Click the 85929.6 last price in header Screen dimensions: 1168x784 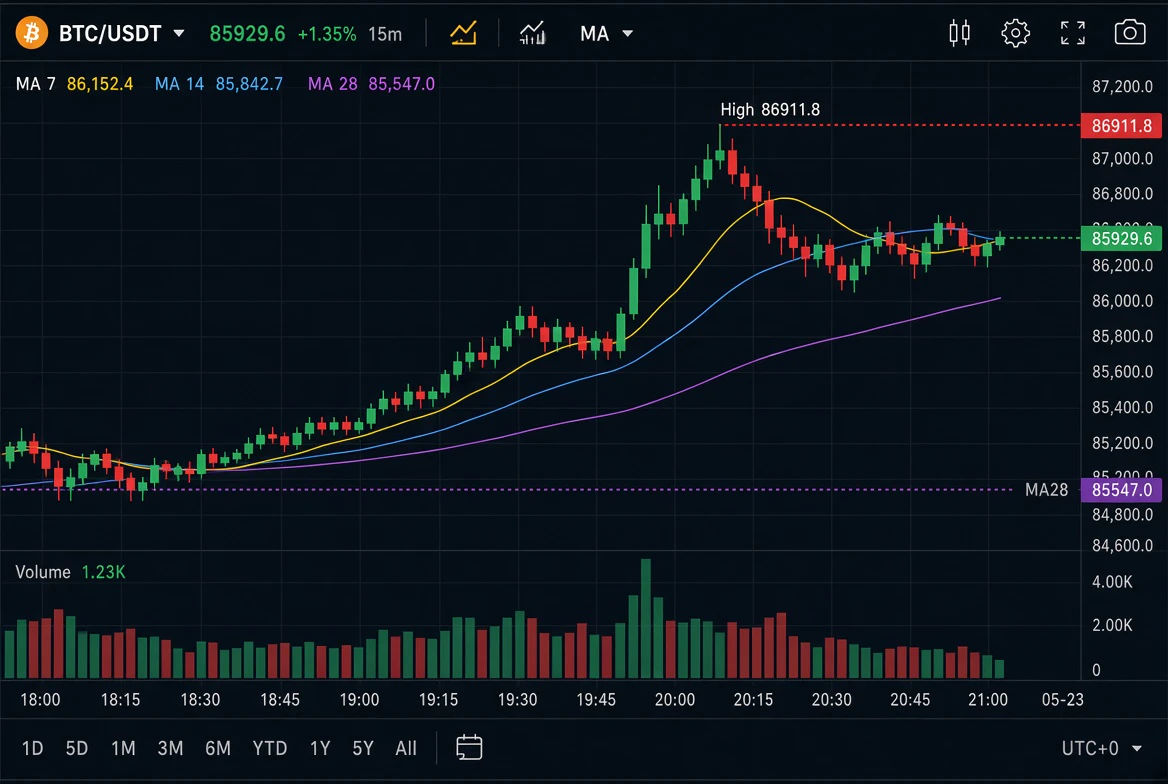pyautogui.click(x=247, y=34)
